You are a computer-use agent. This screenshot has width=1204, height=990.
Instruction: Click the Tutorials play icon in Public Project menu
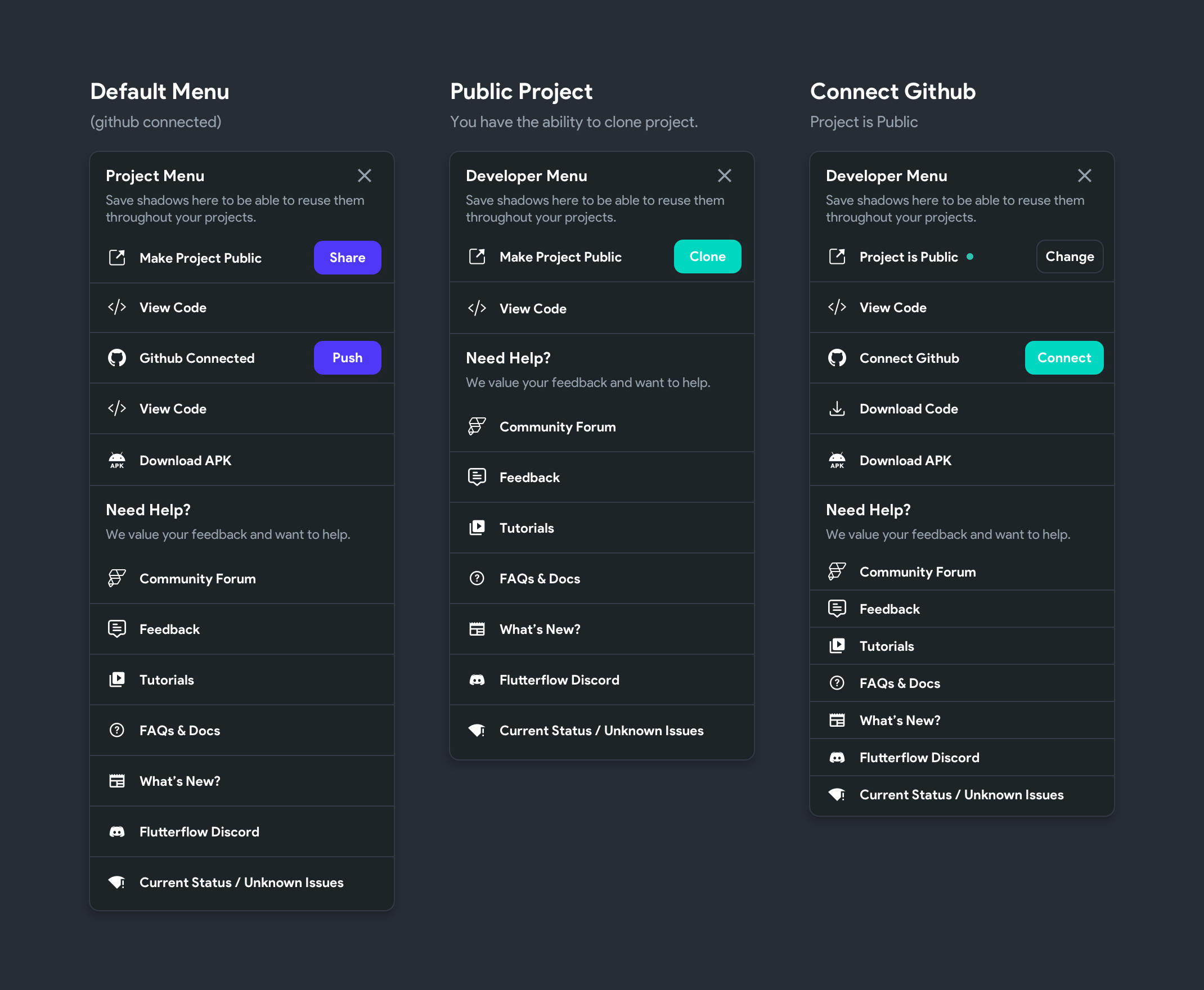(x=477, y=528)
